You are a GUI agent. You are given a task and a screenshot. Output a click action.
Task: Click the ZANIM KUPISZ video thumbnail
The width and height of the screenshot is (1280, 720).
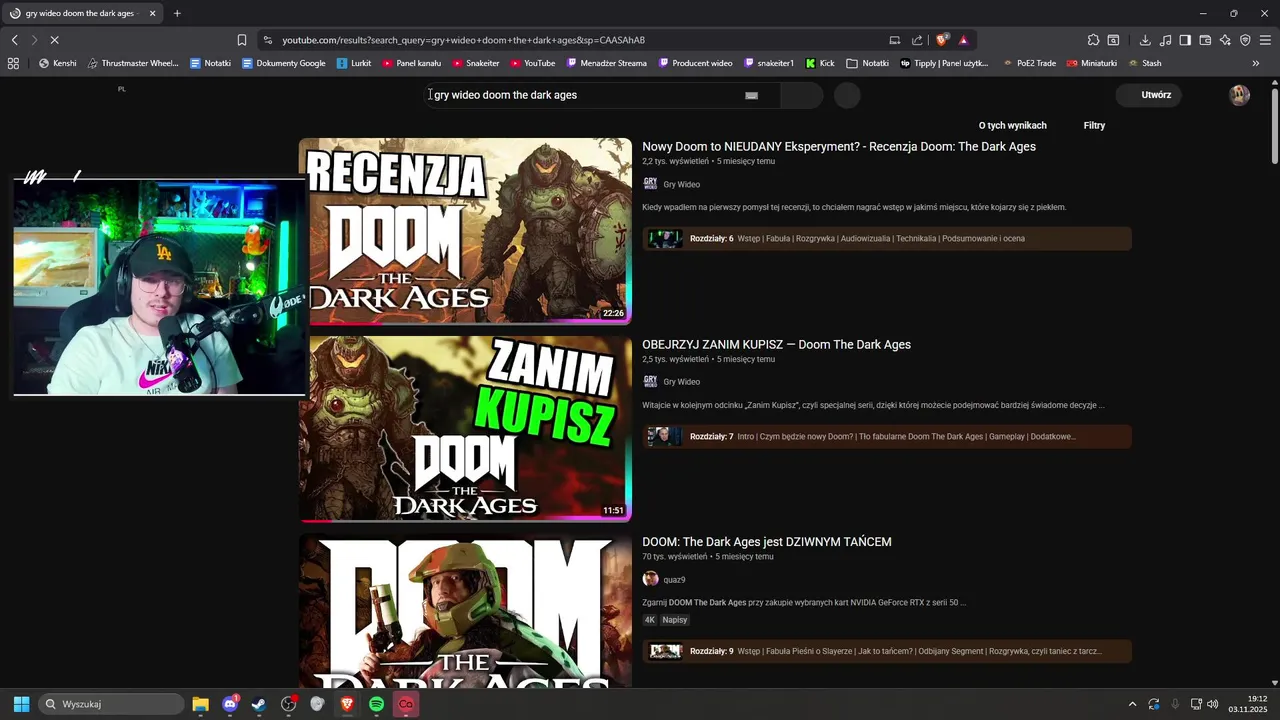[x=465, y=429]
